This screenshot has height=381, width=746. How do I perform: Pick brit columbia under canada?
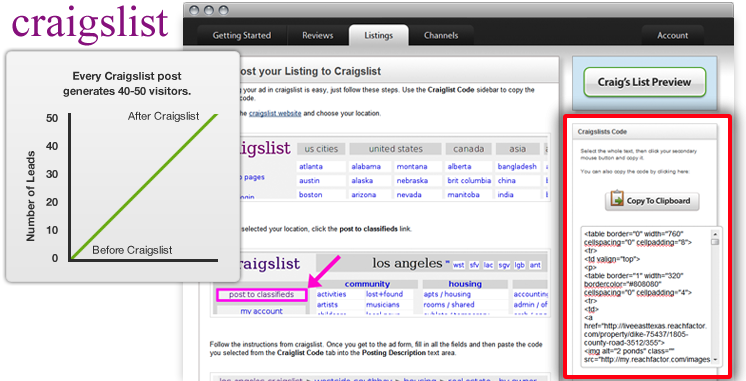point(469,181)
